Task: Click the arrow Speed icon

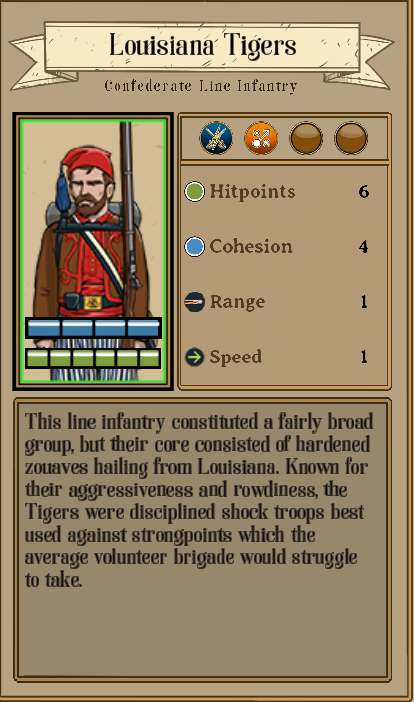Action: click(x=194, y=357)
